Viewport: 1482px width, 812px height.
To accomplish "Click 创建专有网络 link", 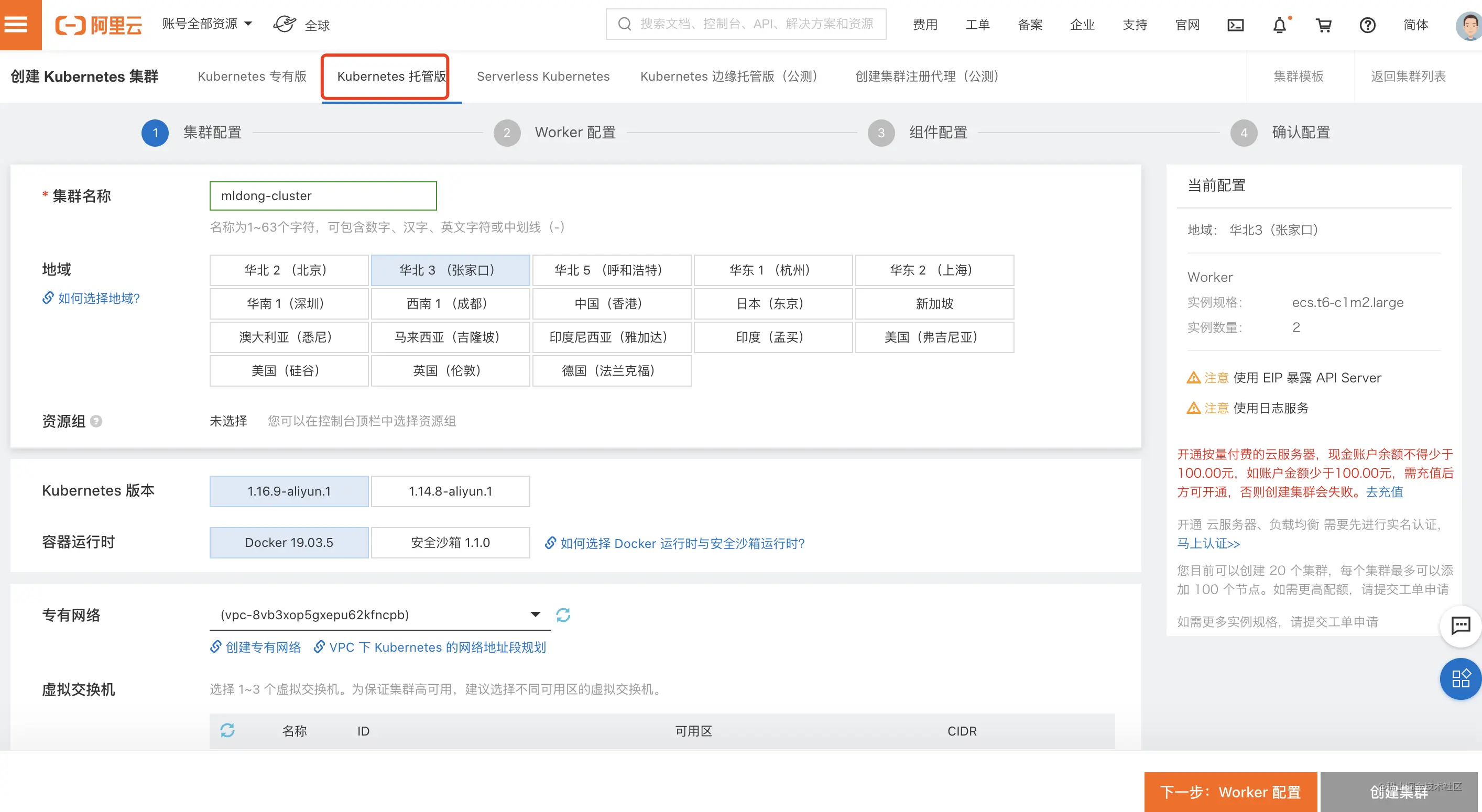I will pyautogui.click(x=256, y=647).
